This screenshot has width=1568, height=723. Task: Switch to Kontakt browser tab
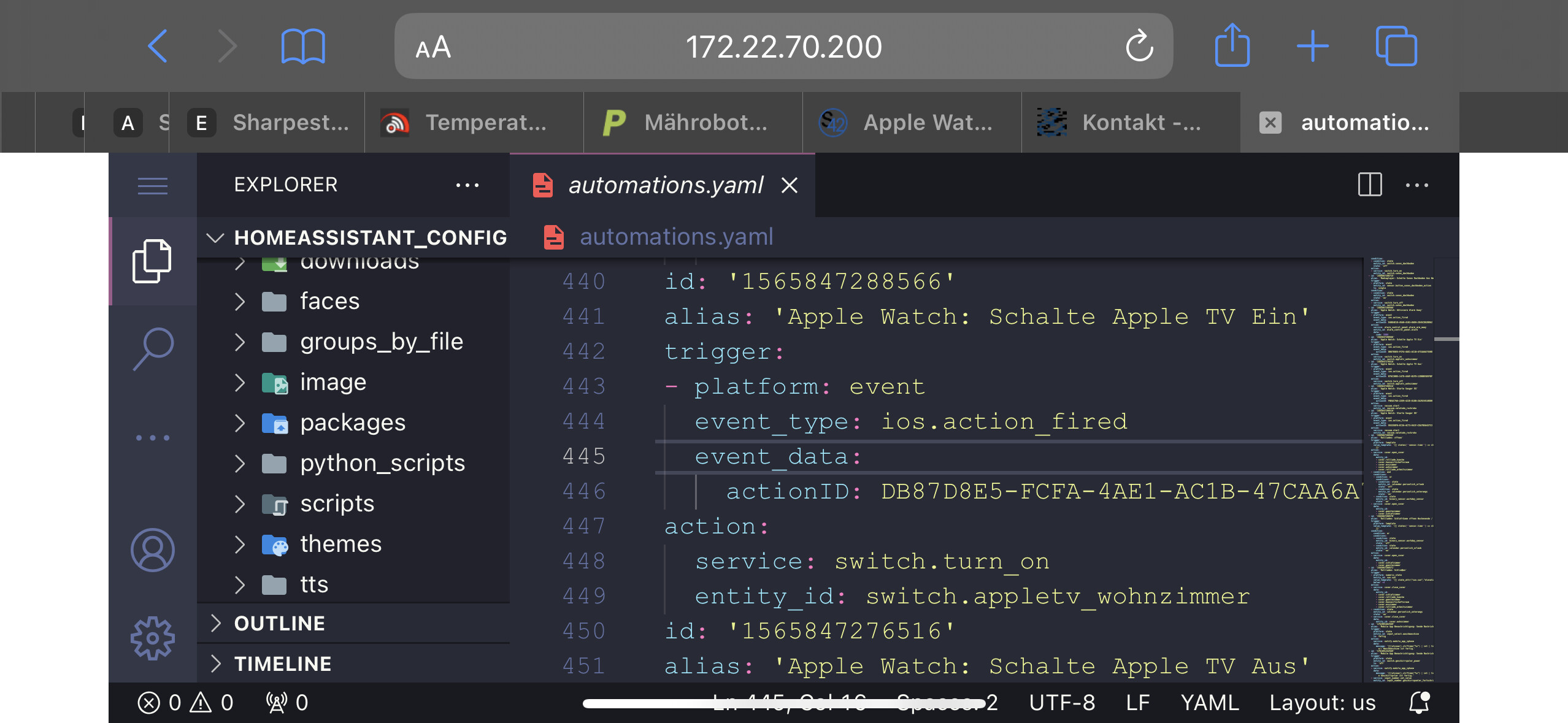1131,123
